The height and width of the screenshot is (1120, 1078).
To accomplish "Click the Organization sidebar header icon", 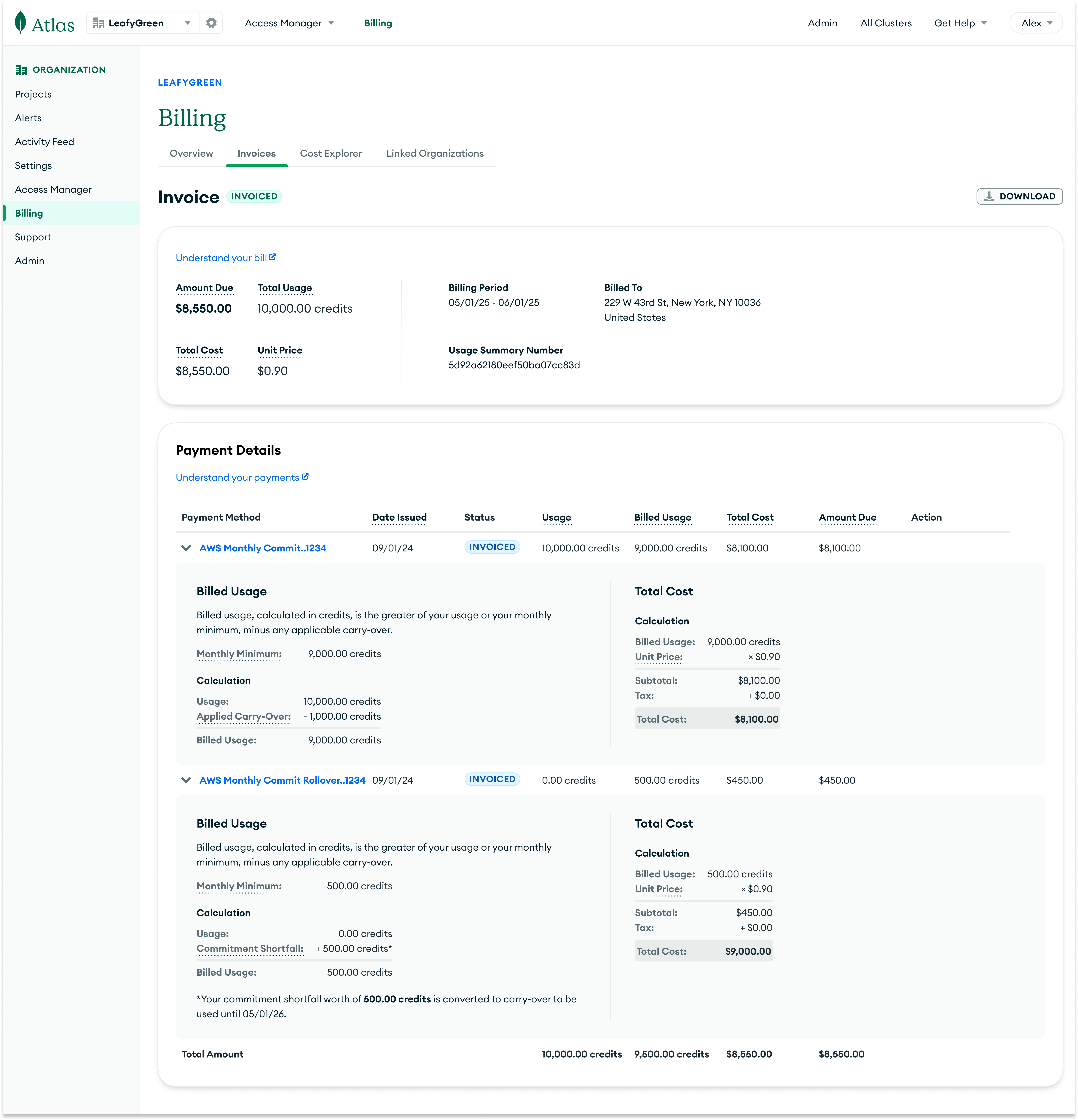I will [x=21, y=70].
